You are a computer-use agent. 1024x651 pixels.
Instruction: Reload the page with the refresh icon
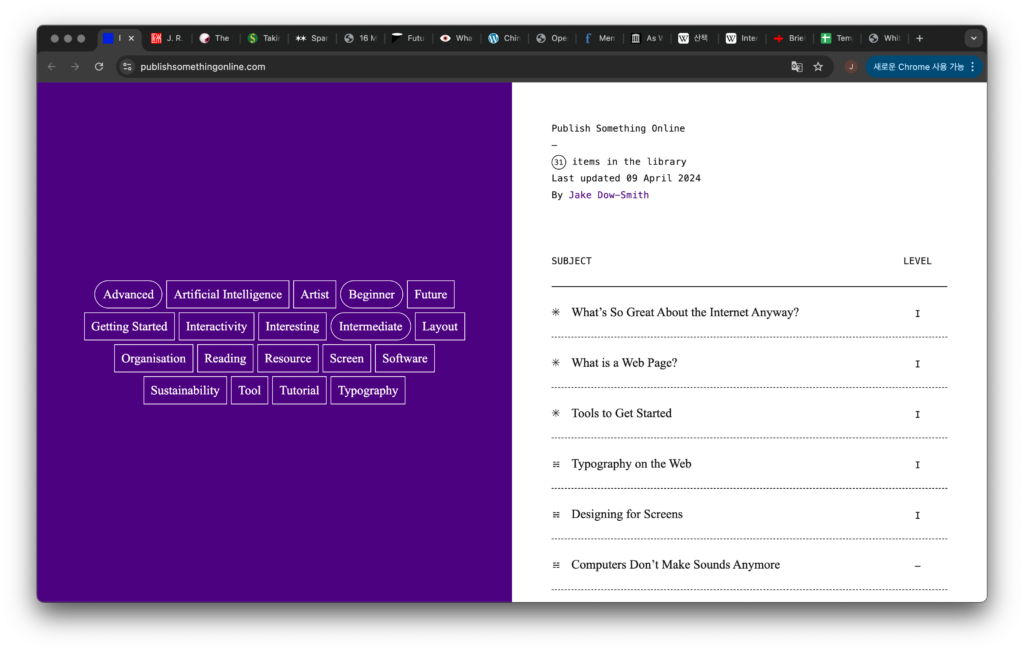pos(99,67)
